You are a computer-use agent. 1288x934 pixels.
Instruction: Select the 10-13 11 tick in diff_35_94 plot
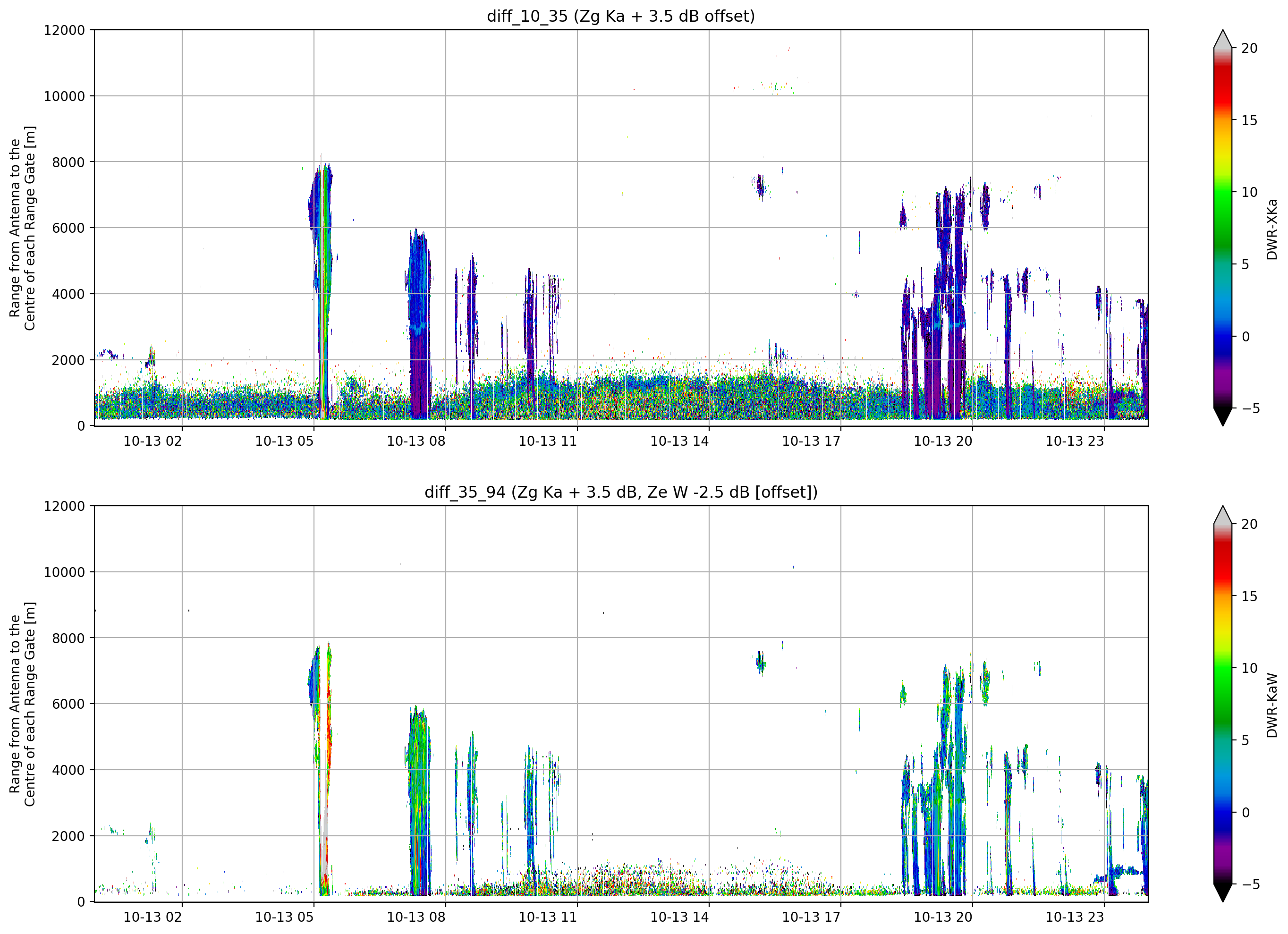coord(548,917)
